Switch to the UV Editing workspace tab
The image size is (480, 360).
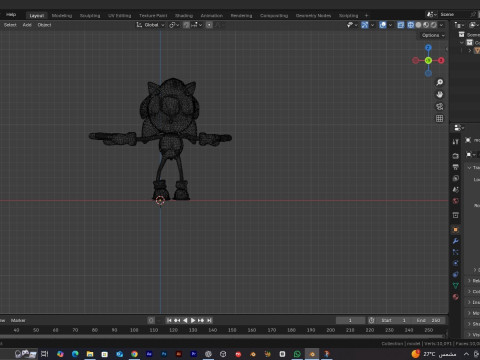coord(119,16)
